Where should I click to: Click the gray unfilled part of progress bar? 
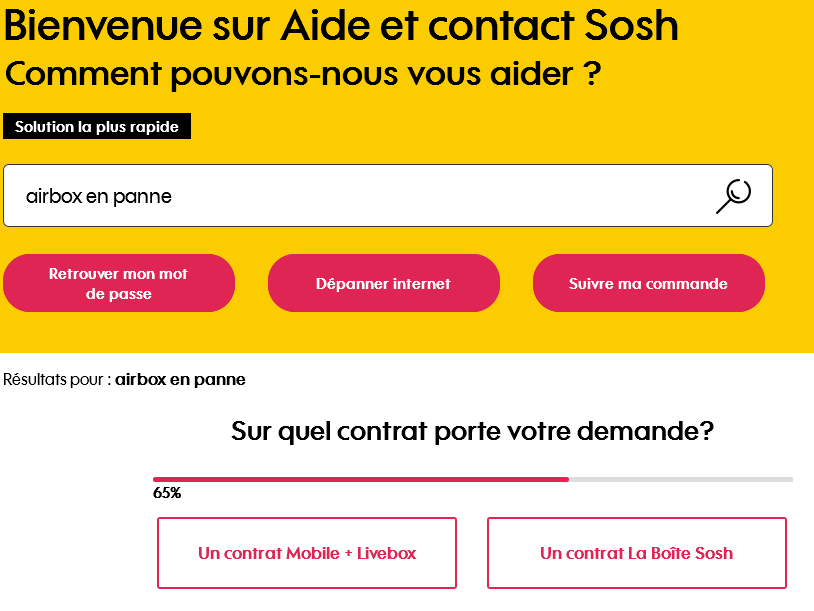(680, 480)
